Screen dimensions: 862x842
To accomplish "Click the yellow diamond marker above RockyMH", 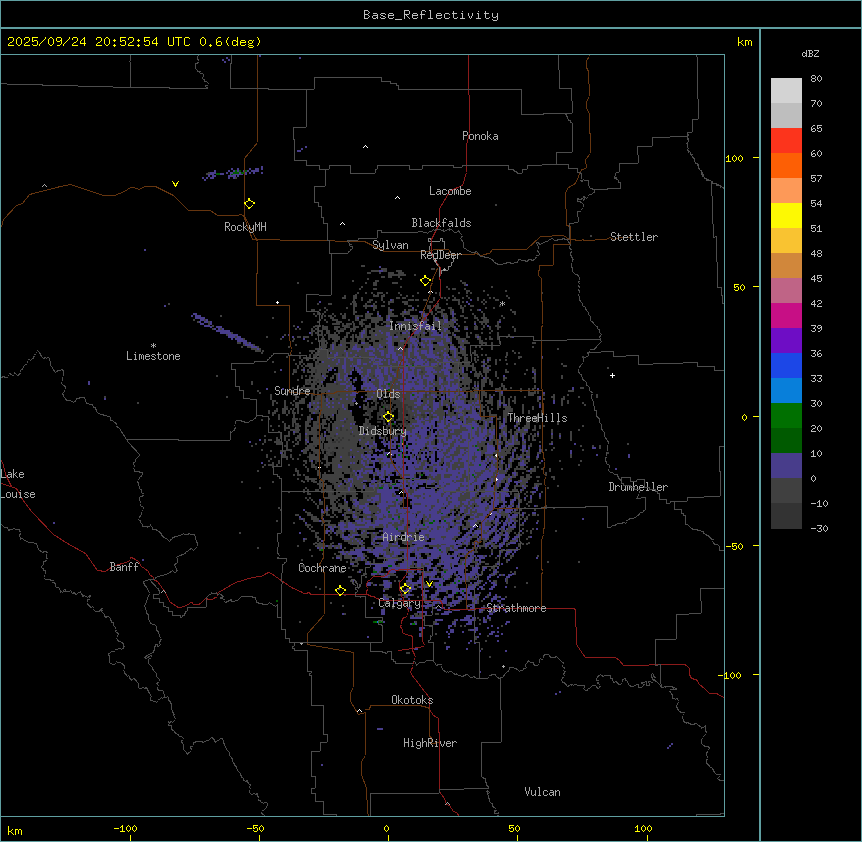I will 249,203.
